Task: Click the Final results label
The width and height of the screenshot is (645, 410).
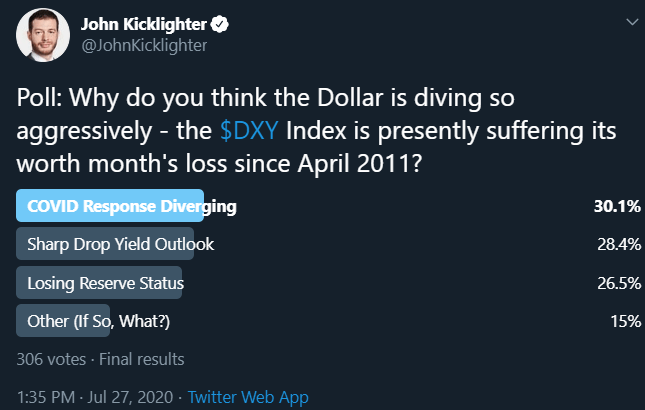Action: 142,359
